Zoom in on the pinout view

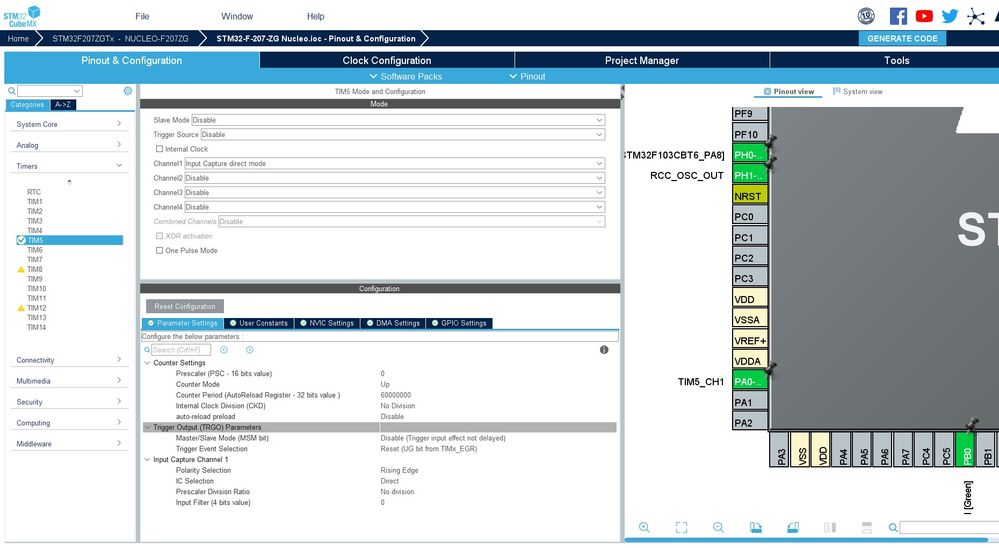644,527
